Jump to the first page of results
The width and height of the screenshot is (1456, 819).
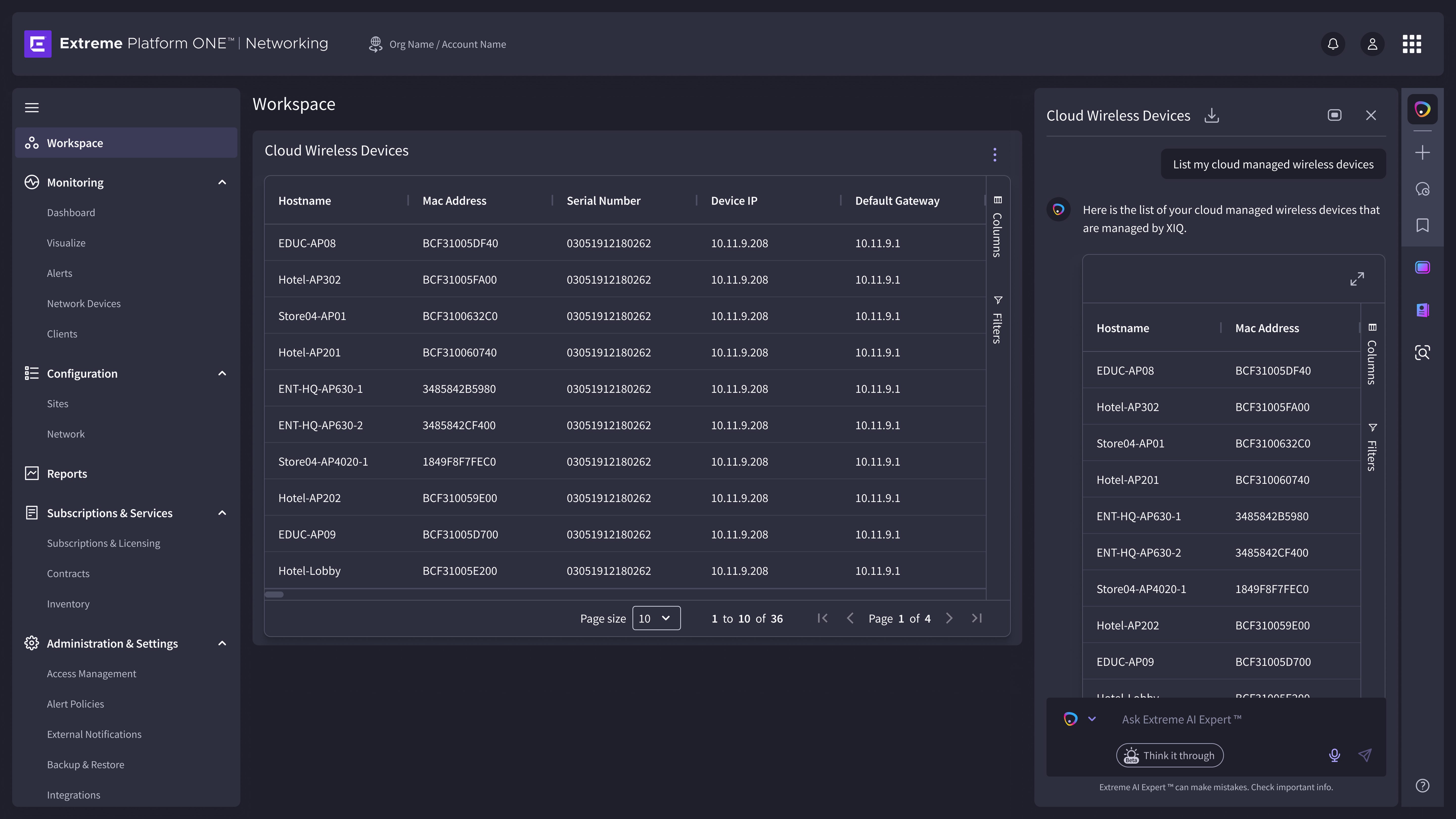point(822,618)
